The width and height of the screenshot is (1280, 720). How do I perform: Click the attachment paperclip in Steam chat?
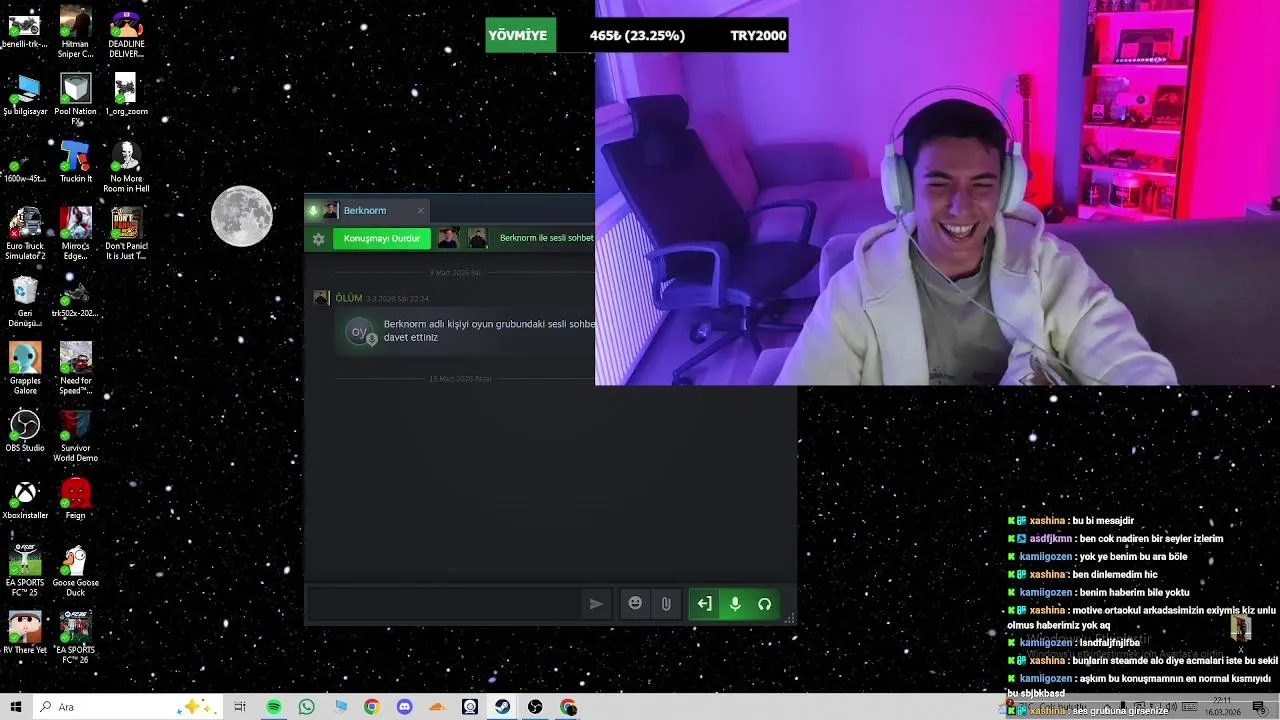click(665, 604)
